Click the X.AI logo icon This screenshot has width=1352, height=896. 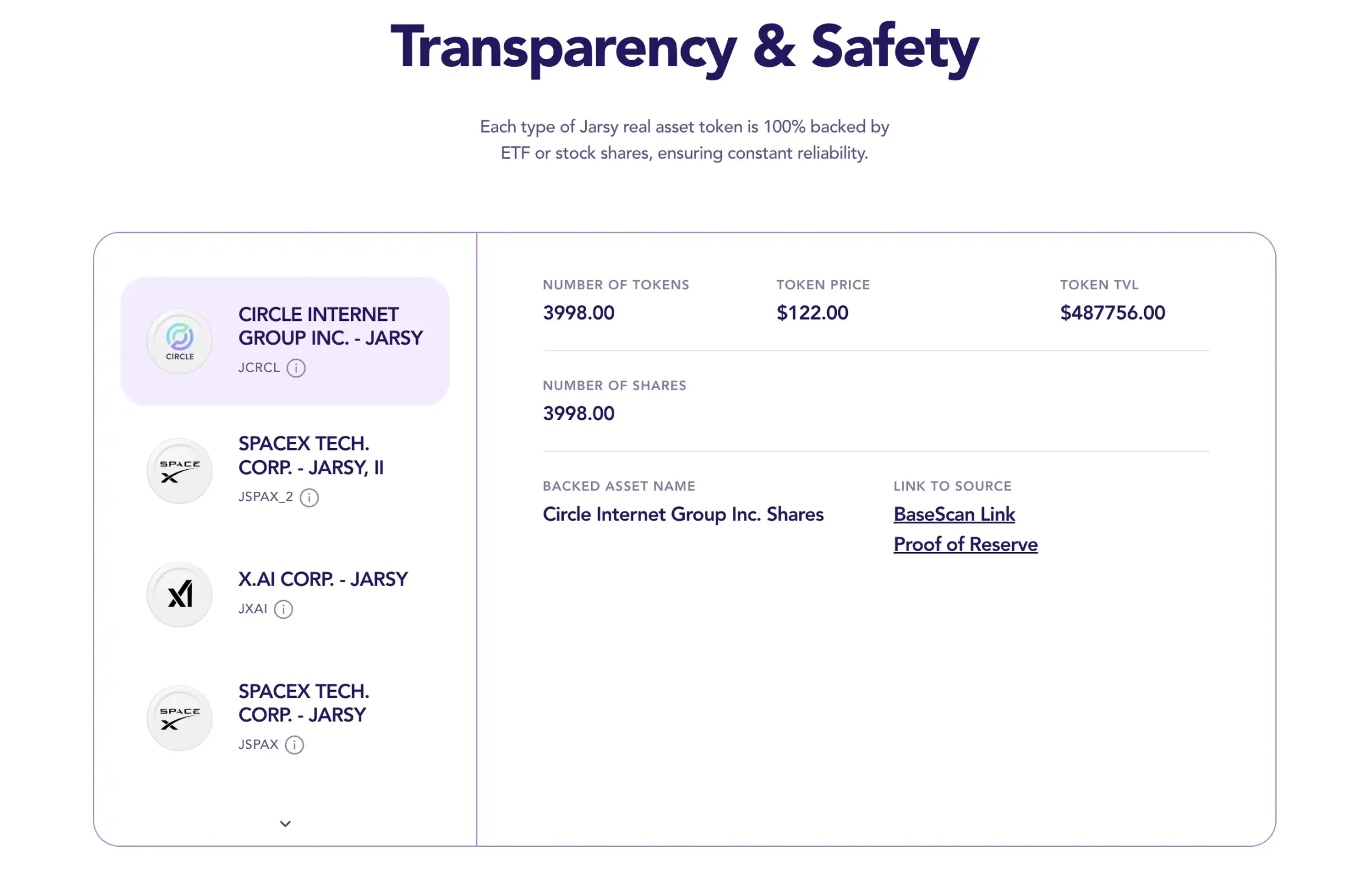point(179,594)
